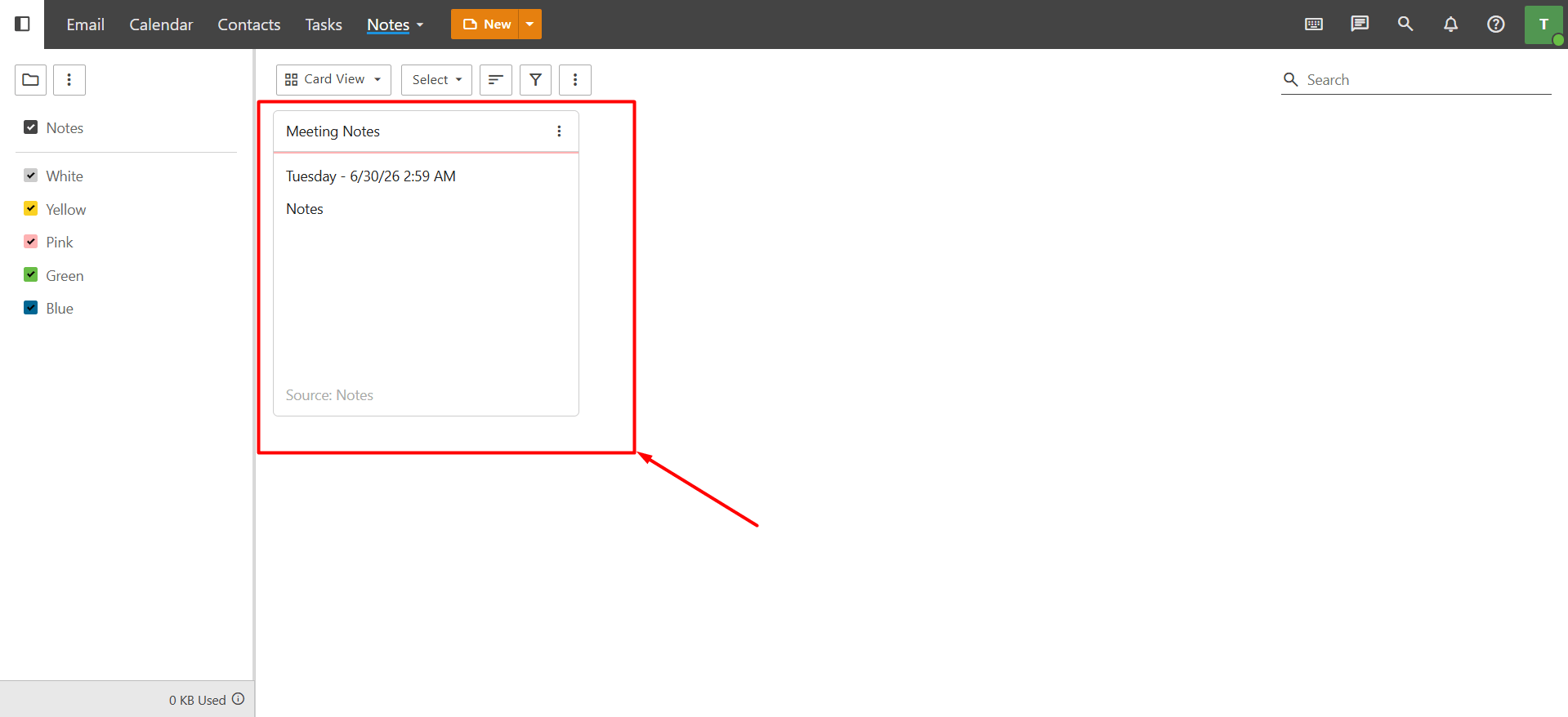This screenshot has height=717, width=1568.
Task: Click the note date 'Tuesday - 6/30/26 2:59 AM'
Action: click(371, 176)
